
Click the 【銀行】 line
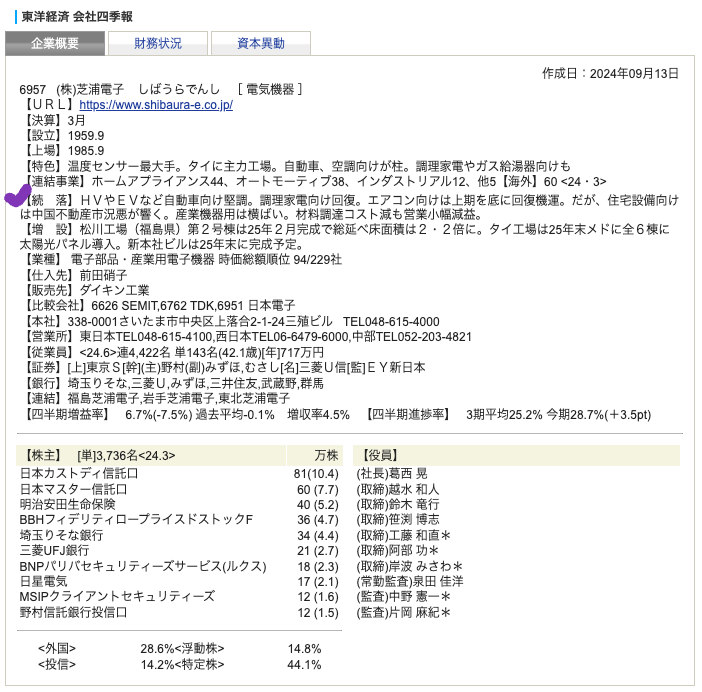click(173, 384)
